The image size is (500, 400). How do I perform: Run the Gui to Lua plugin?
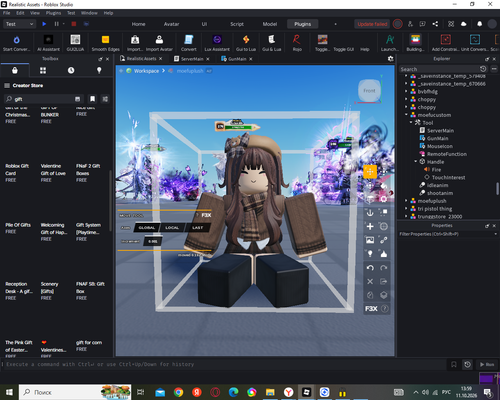coord(246,43)
